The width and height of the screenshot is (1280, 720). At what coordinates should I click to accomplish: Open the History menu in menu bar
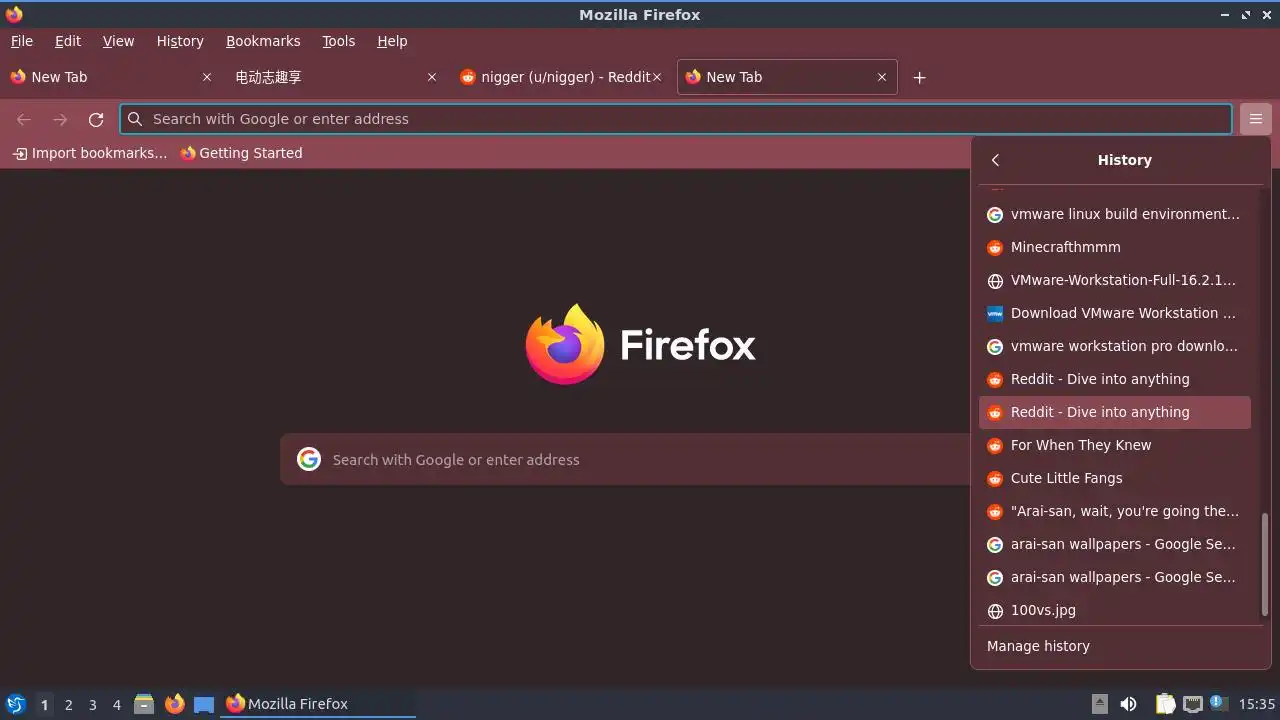180,41
